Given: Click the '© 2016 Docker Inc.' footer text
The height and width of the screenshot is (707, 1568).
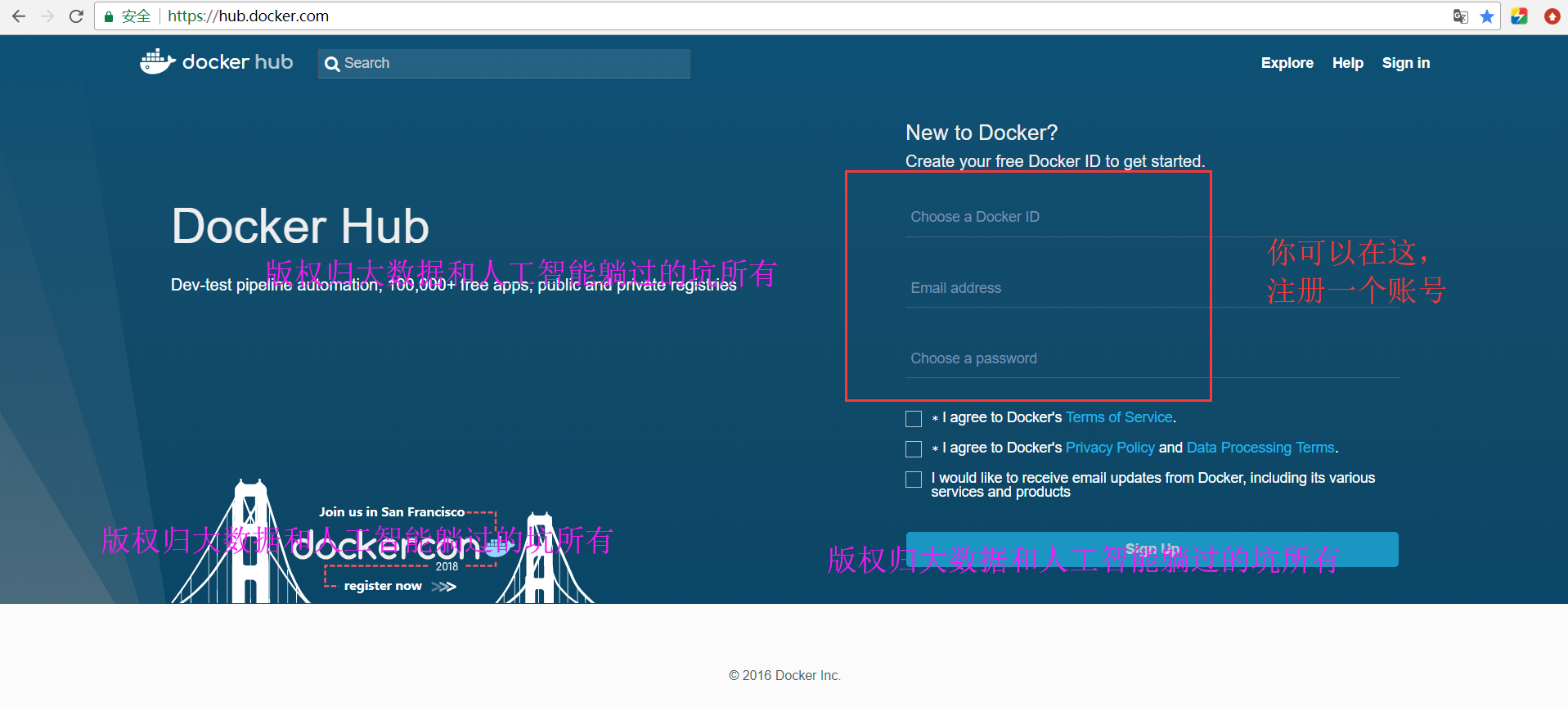Looking at the screenshot, I should click(x=784, y=675).
